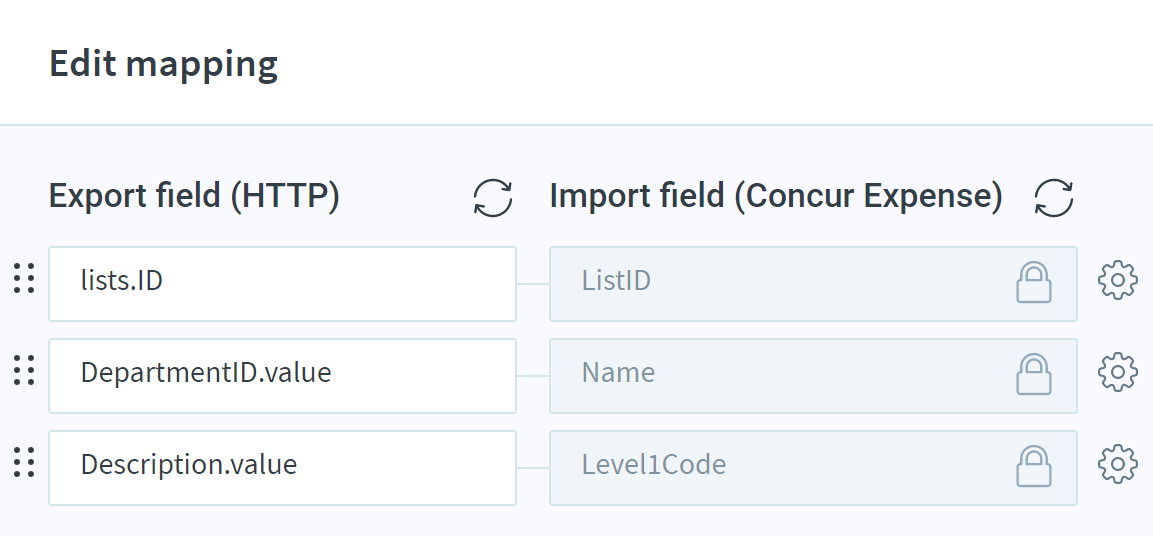Image resolution: width=1153 pixels, height=536 pixels.
Task: Focus the DepartmentID.value export field
Action: [282, 376]
